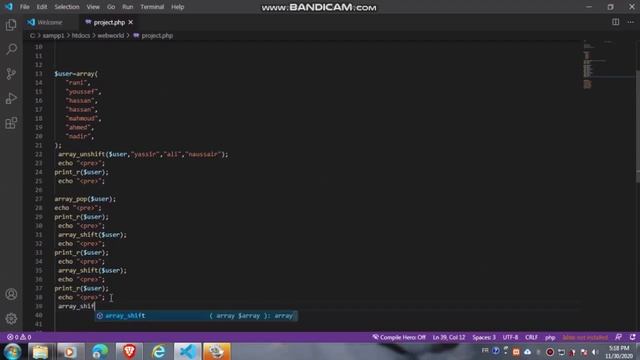Open the Edit menu
This screenshot has height=360, width=640.
pos(42,7)
